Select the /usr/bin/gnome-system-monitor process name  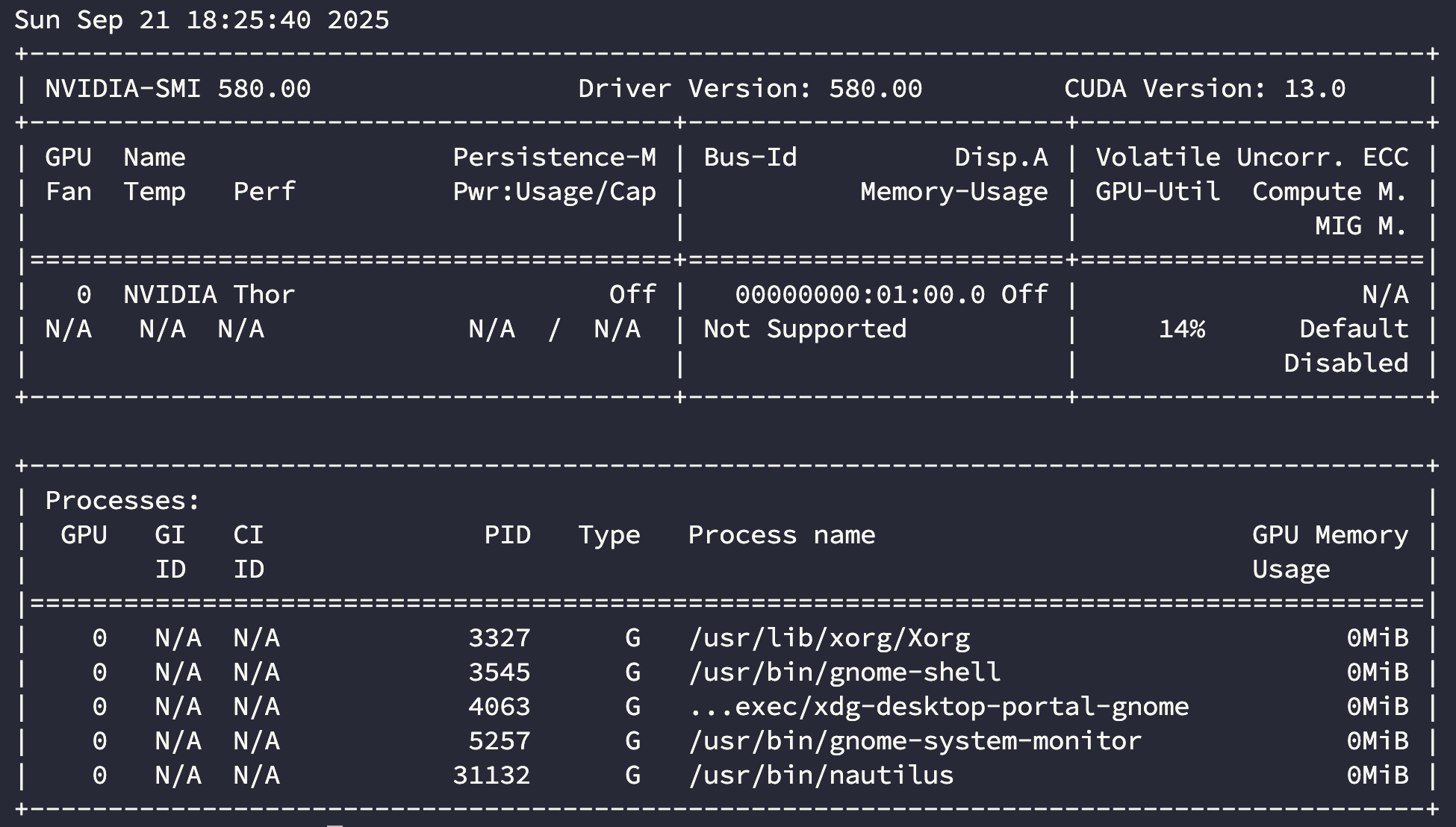pos(915,742)
